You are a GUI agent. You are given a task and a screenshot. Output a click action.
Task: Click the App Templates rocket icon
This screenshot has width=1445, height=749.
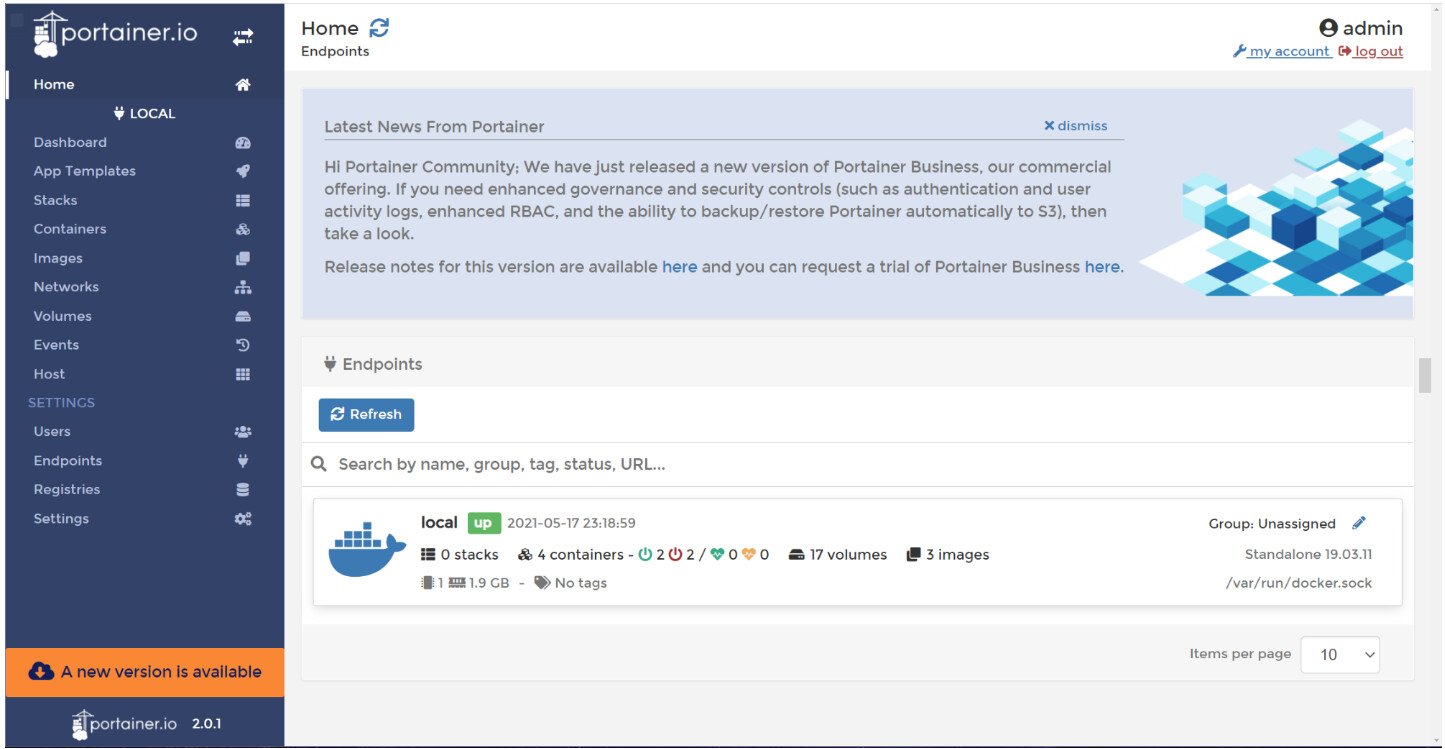[243, 171]
